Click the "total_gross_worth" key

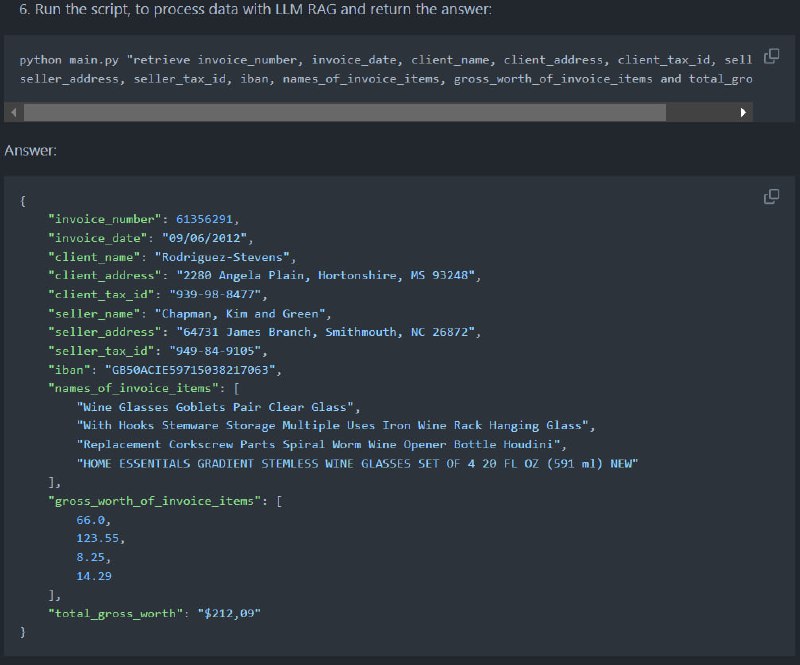[x=115, y=613]
